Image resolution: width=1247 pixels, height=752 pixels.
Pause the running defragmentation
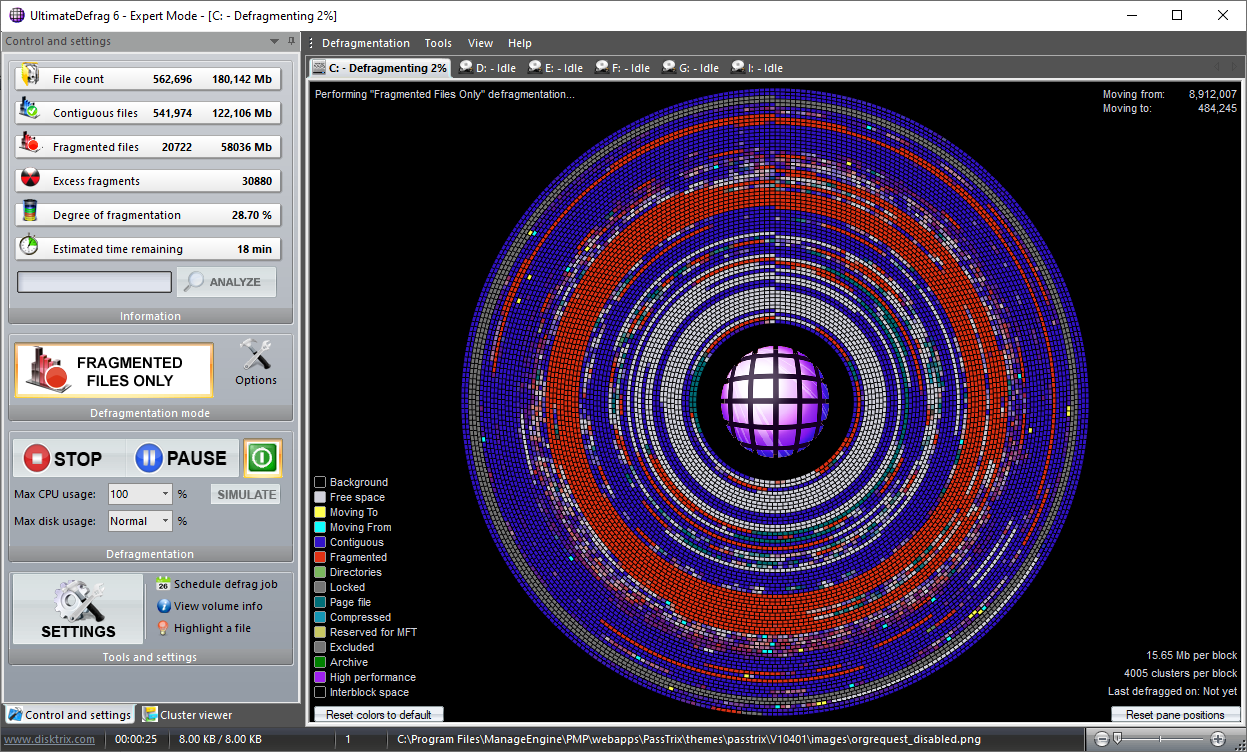[x=182, y=459]
